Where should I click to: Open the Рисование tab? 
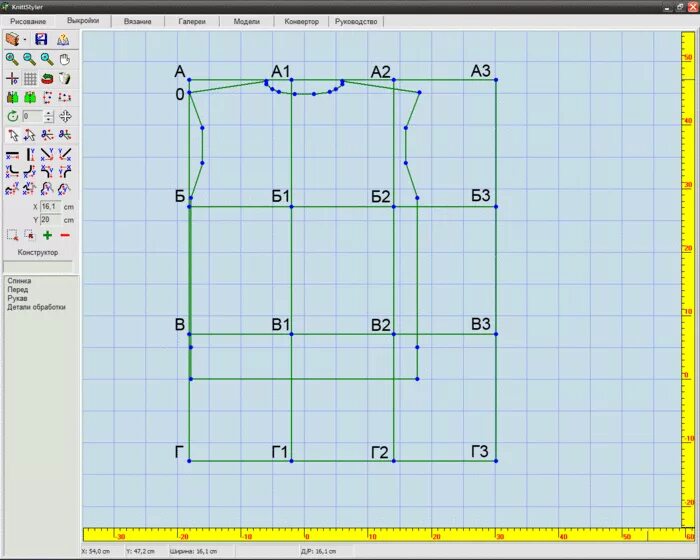[x=28, y=21]
